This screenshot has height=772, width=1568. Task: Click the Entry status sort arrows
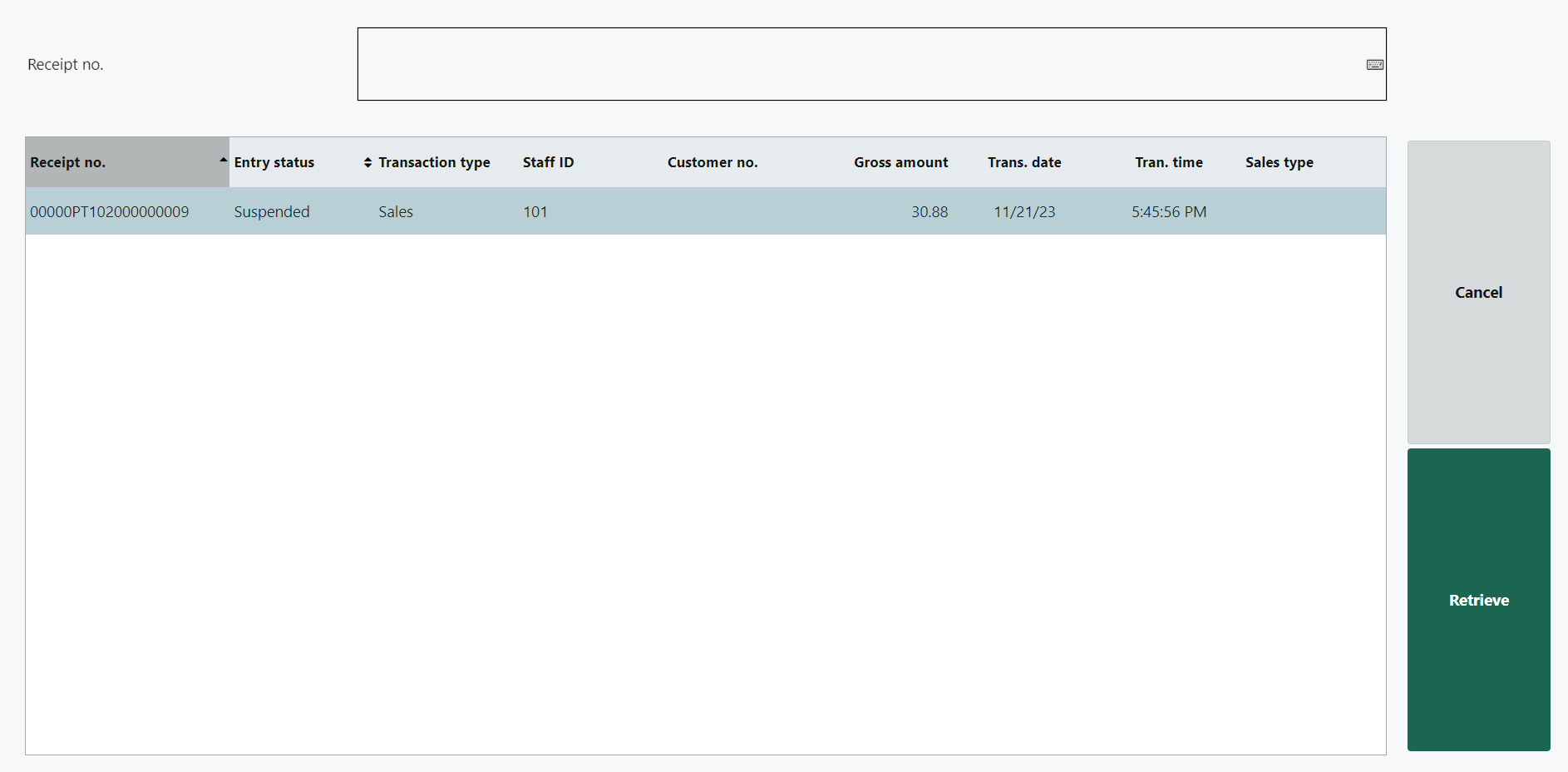click(x=367, y=162)
